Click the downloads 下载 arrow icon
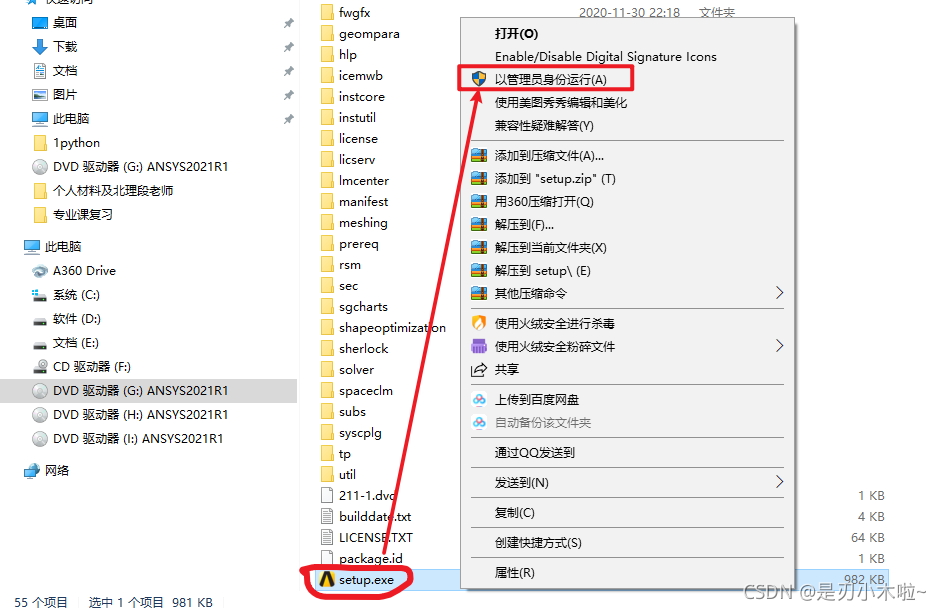This screenshot has width=941, height=610. (x=40, y=47)
